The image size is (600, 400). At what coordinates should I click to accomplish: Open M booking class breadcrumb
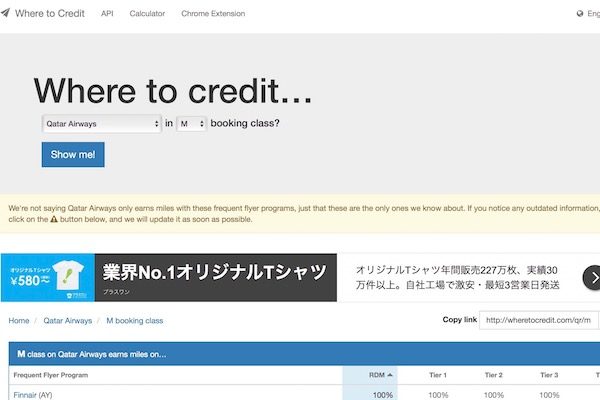[135, 321]
